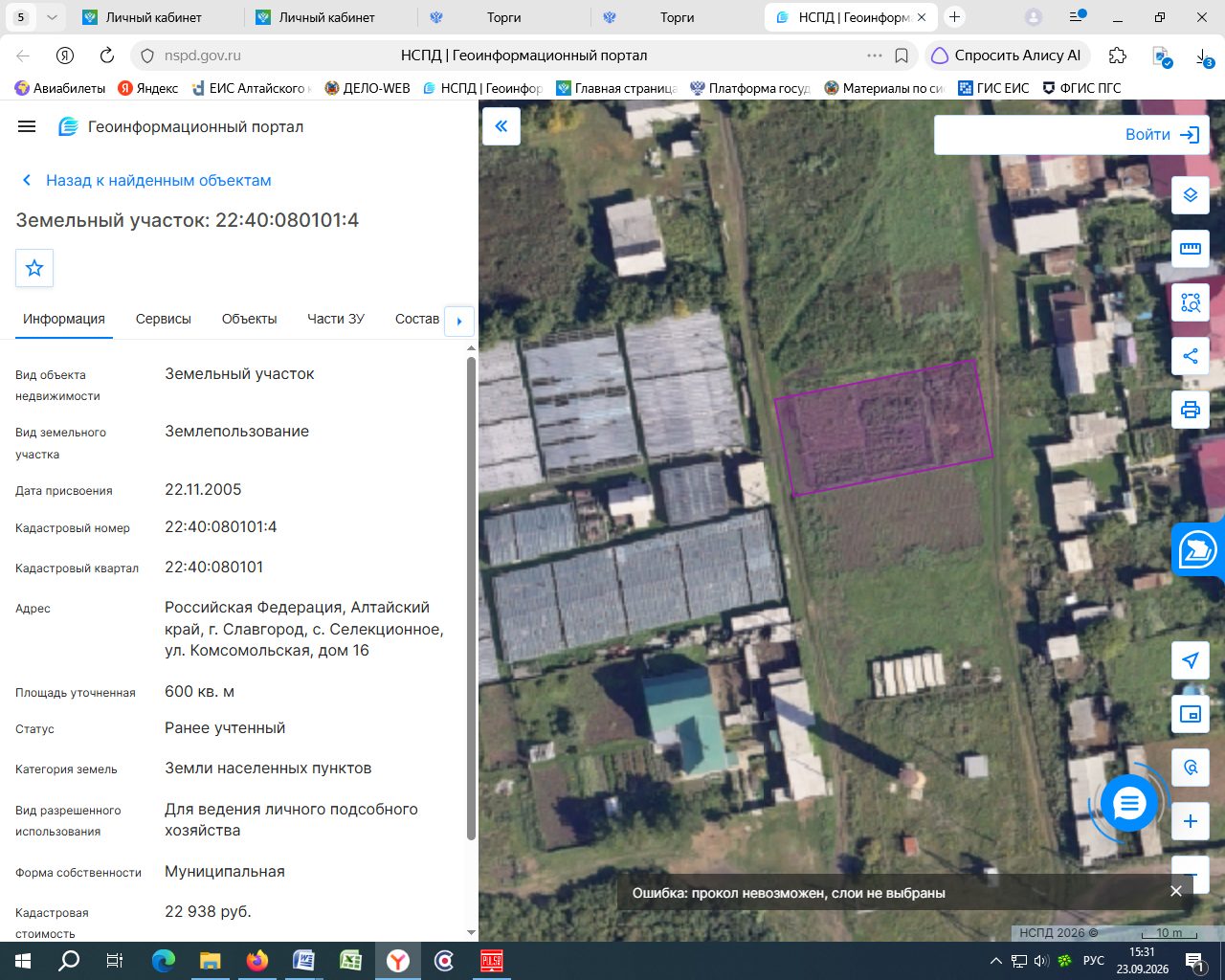Viewport: 1225px width, 980px height.
Task: Click the map search-by-point tool
Action: (x=1191, y=768)
